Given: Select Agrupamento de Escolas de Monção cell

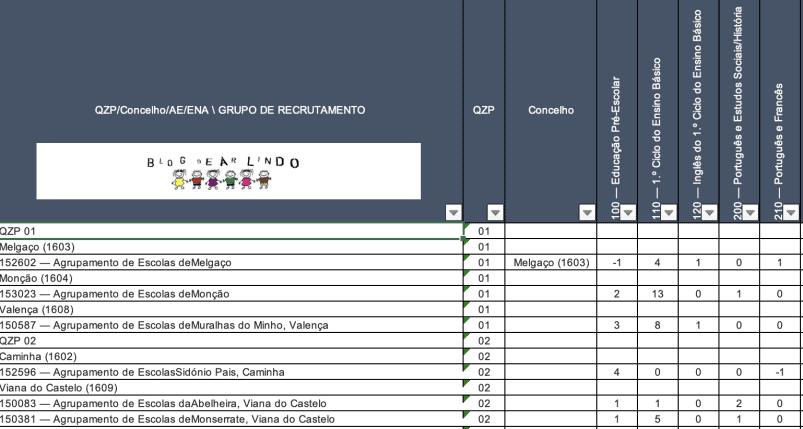Looking at the screenshot, I should click(230, 293).
